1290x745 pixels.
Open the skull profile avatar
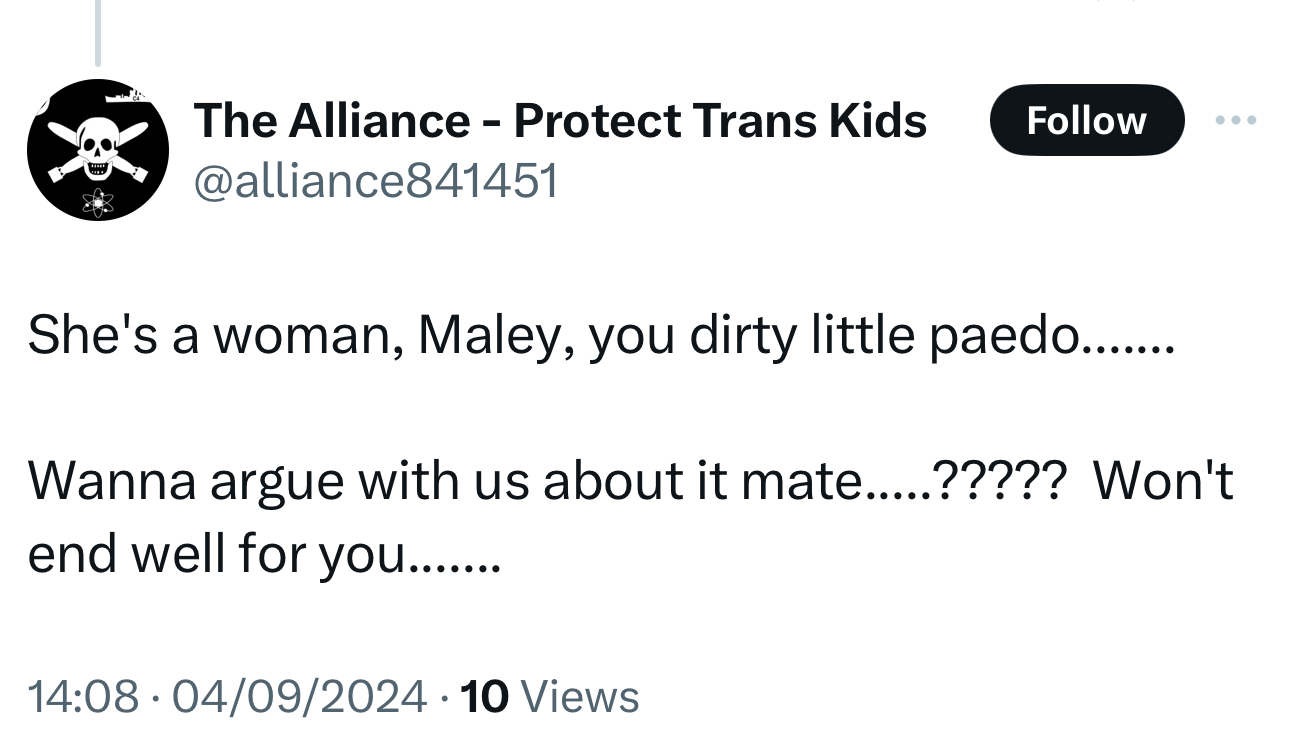tap(97, 150)
